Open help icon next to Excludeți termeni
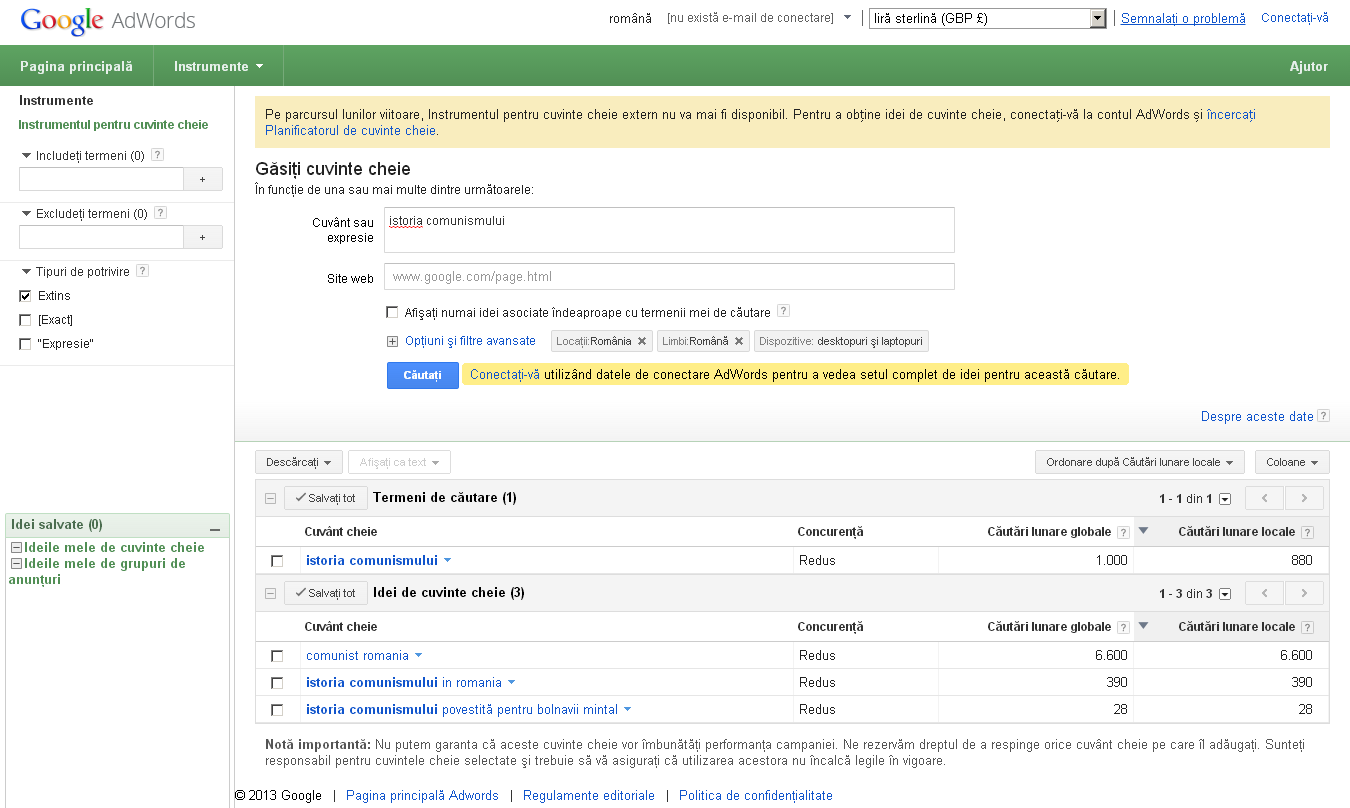 tap(160, 213)
